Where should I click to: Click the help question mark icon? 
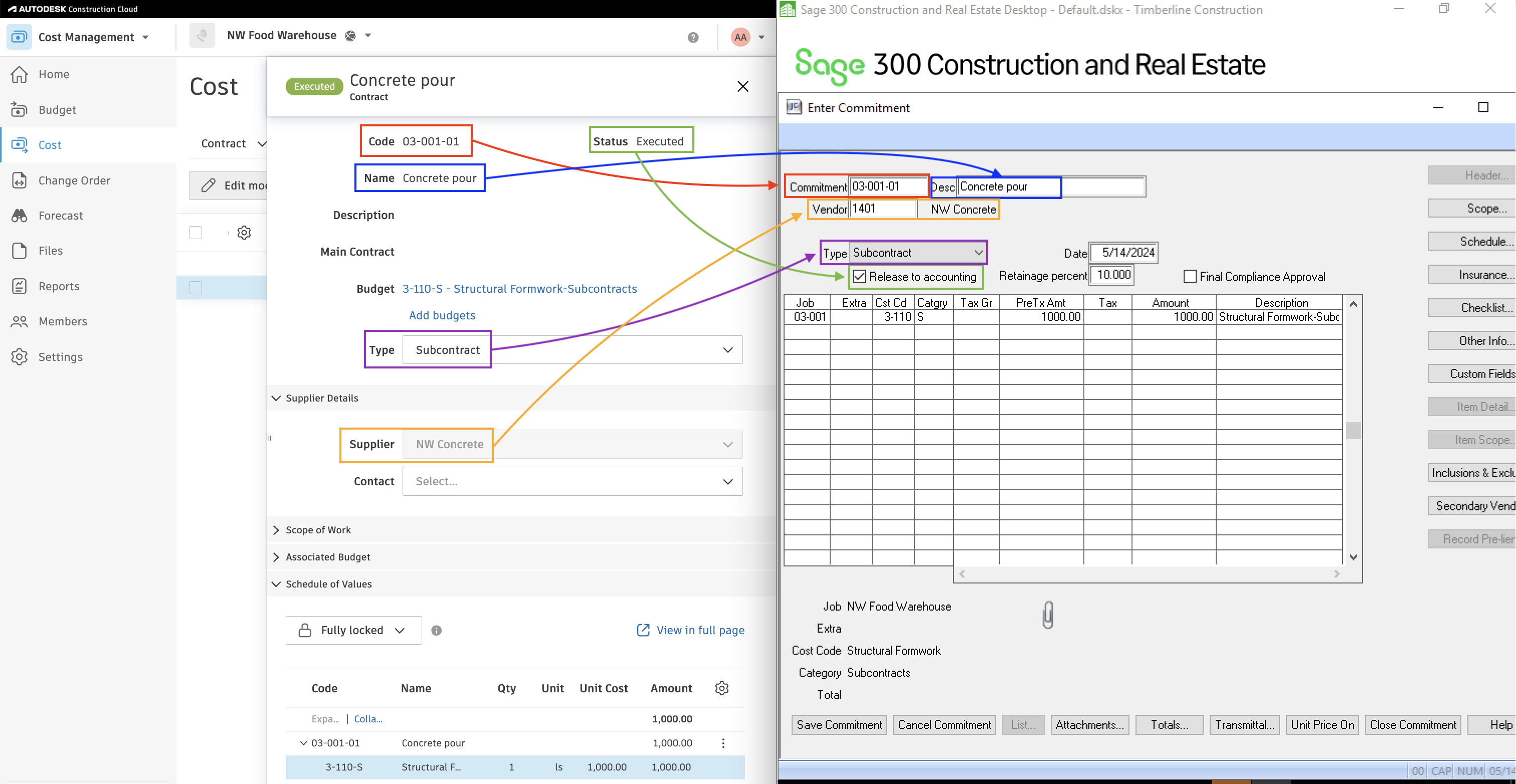693,37
